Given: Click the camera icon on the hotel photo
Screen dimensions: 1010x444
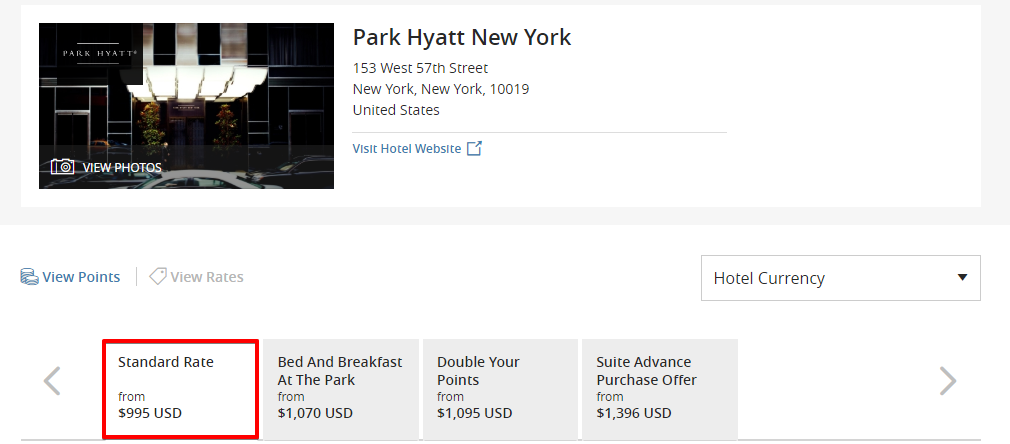Looking at the screenshot, I should pos(63,167).
